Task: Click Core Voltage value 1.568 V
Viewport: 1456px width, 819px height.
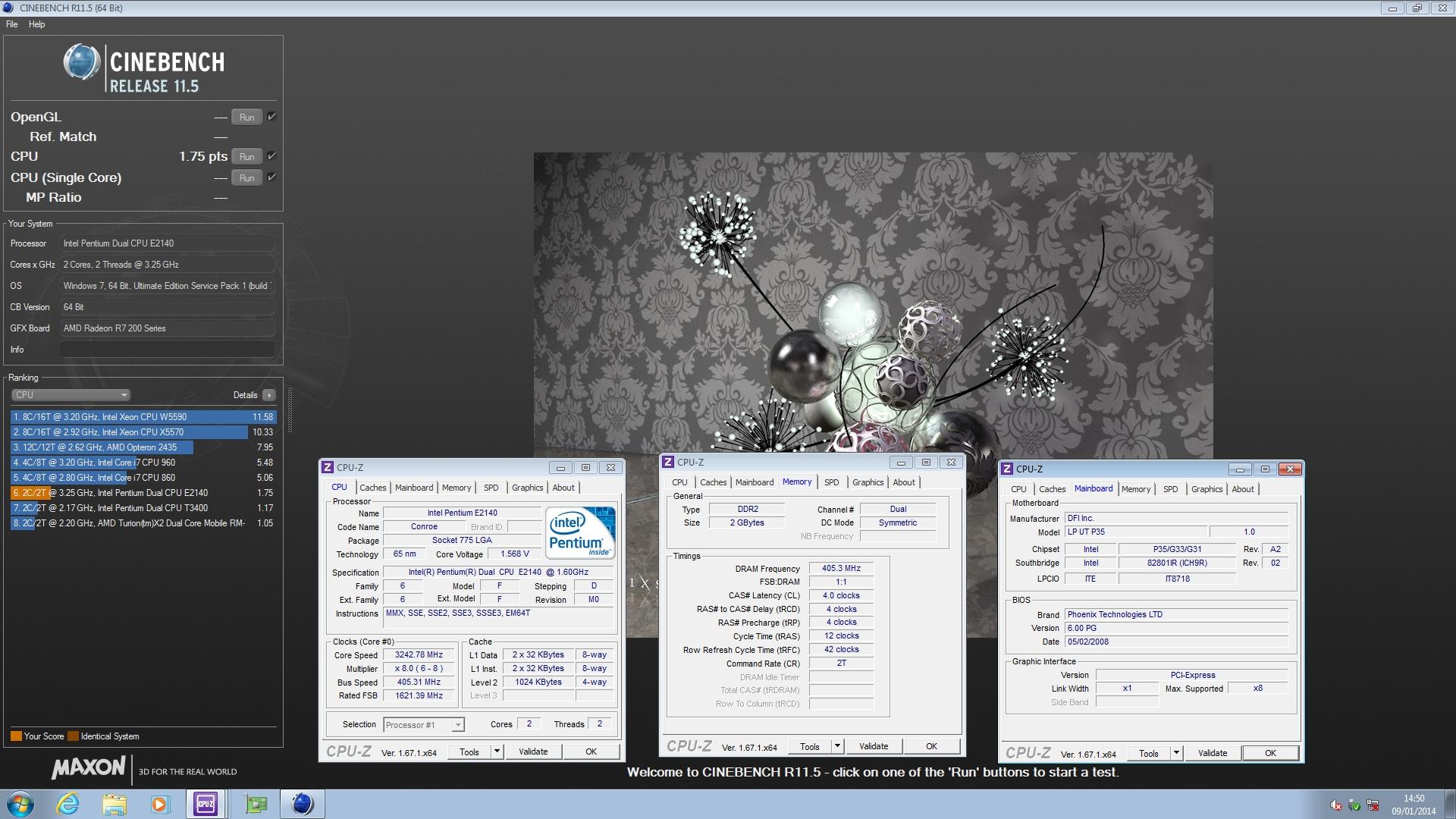Action: coord(515,554)
